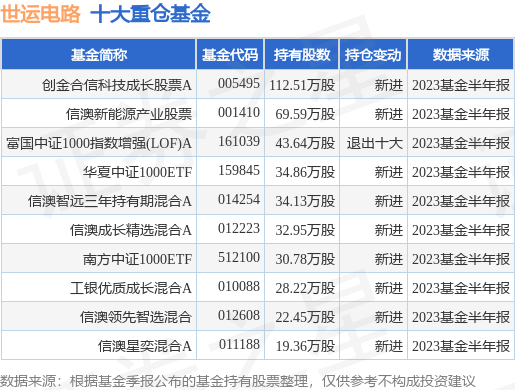Click the 数据来源 column header
The width and height of the screenshot is (515, 390).
pyautogui.click(x=460, y=54)
